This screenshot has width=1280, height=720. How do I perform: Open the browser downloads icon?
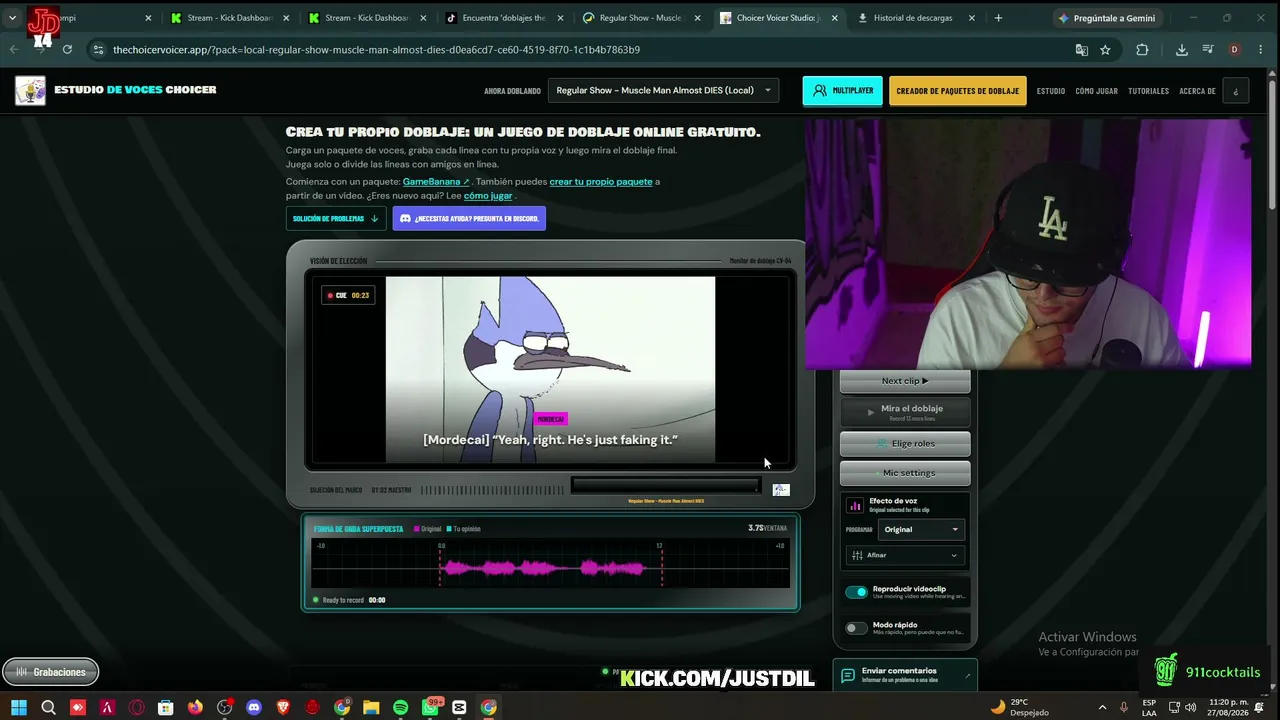tap(1181, 49)
